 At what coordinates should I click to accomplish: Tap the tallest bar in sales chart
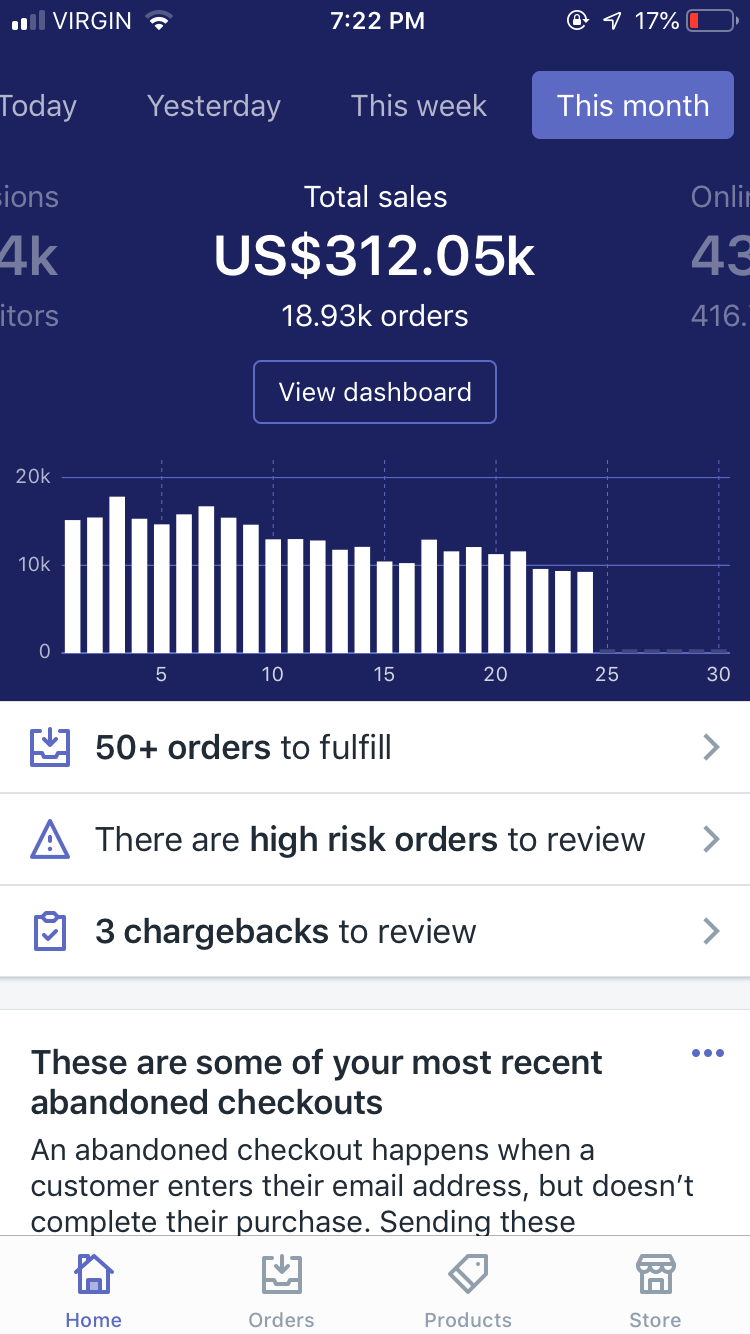point(117,575)
